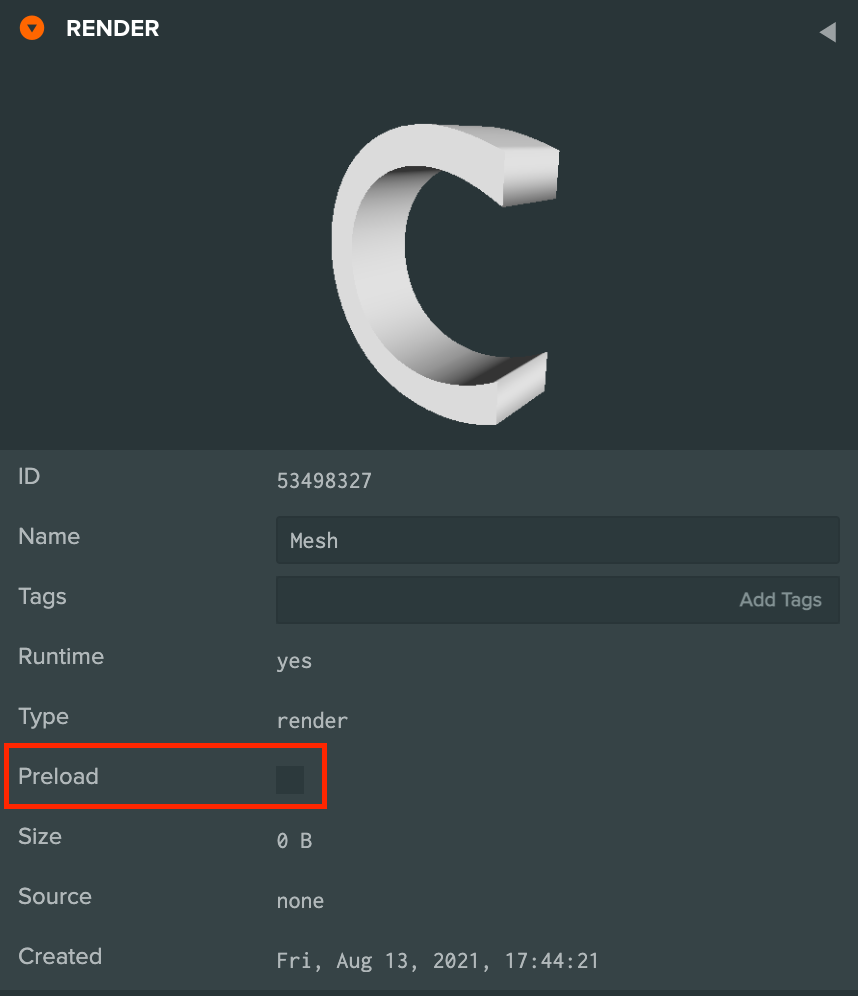Click the Add Tags placeholder text

point(781,600)
